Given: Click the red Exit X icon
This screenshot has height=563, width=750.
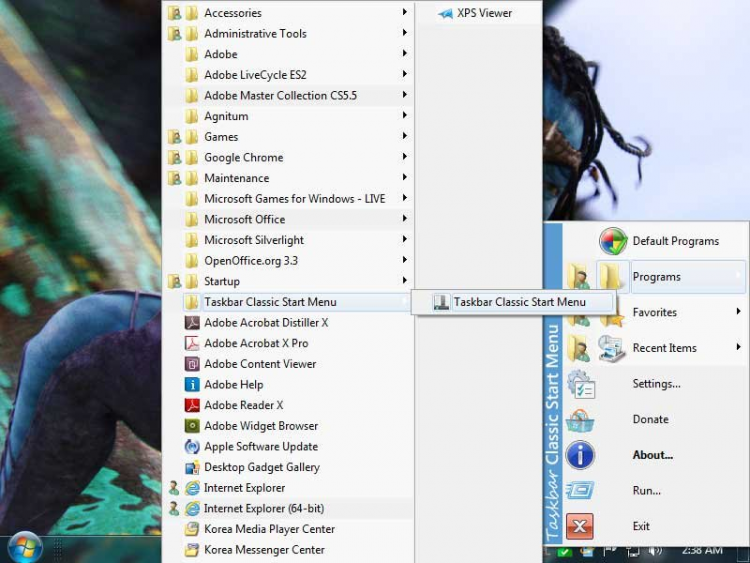Looking at the screenshot, I should click(580, 526).
